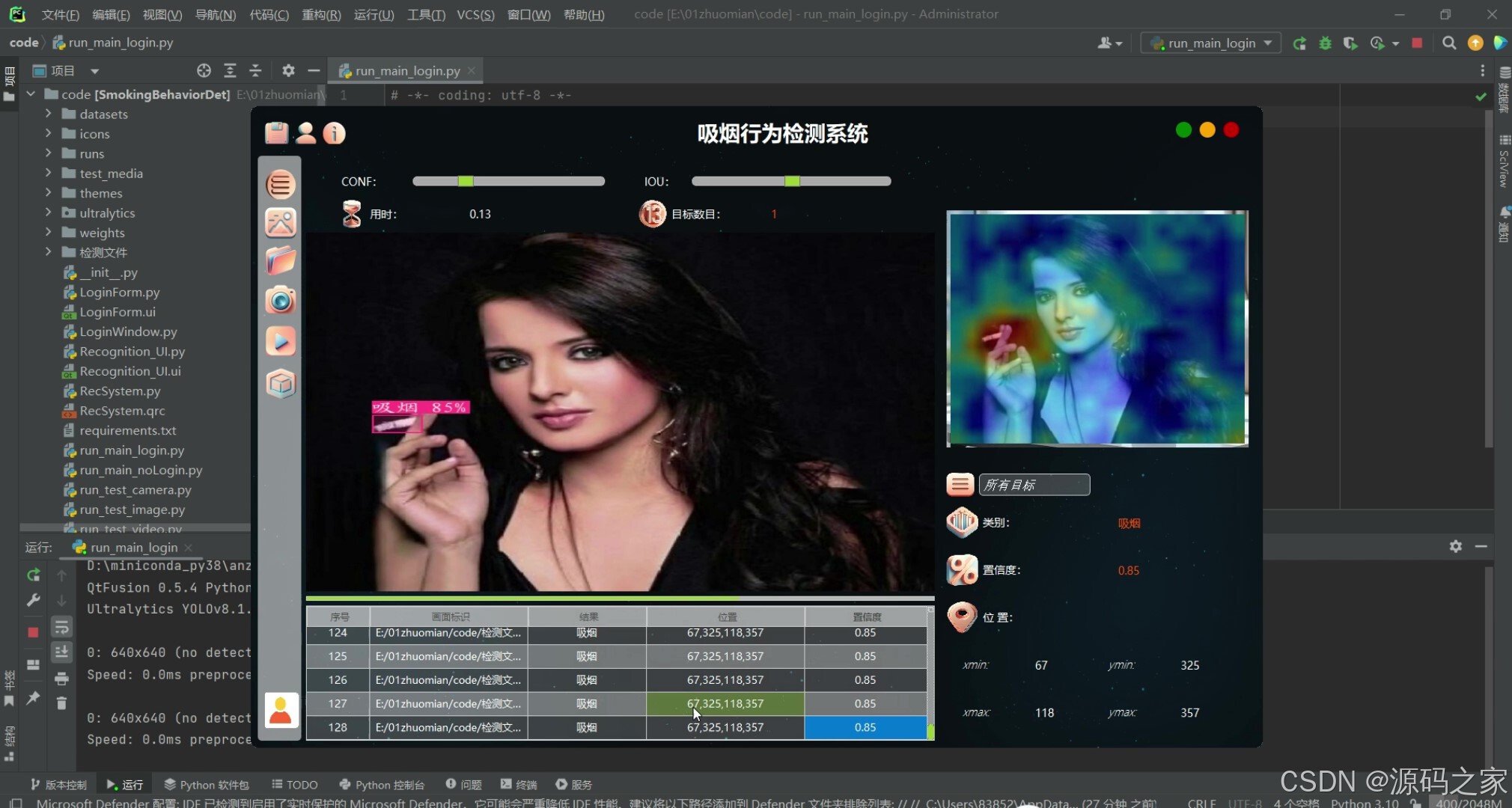This screenshot has height=808, width=1512.
Task: Expand the datasets folder in the project tree
Action: coord(48,114)
